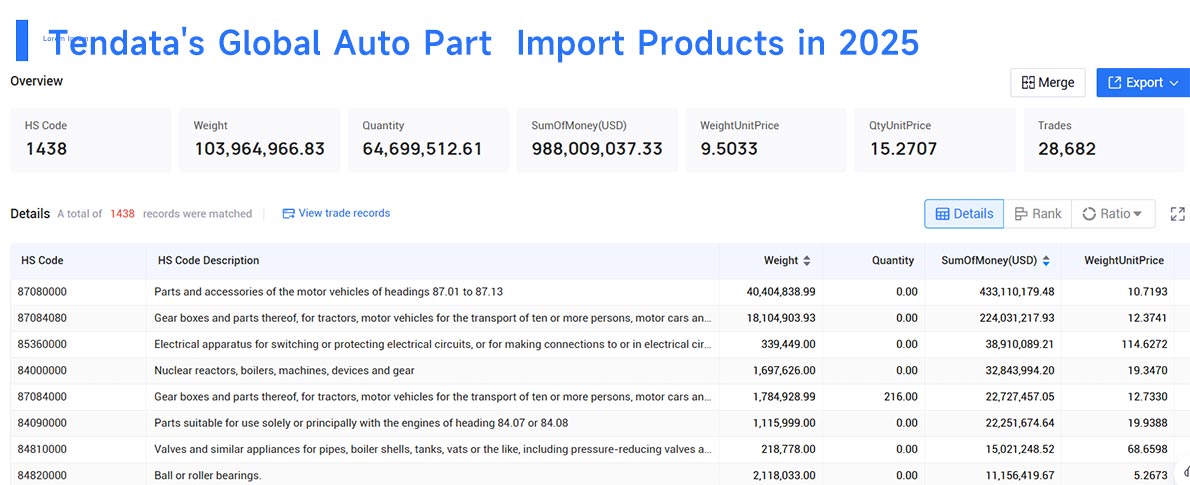Sort by the SumOfMoney(USD) column arrows
The image size is (1190, 485).
[1046, 260]
